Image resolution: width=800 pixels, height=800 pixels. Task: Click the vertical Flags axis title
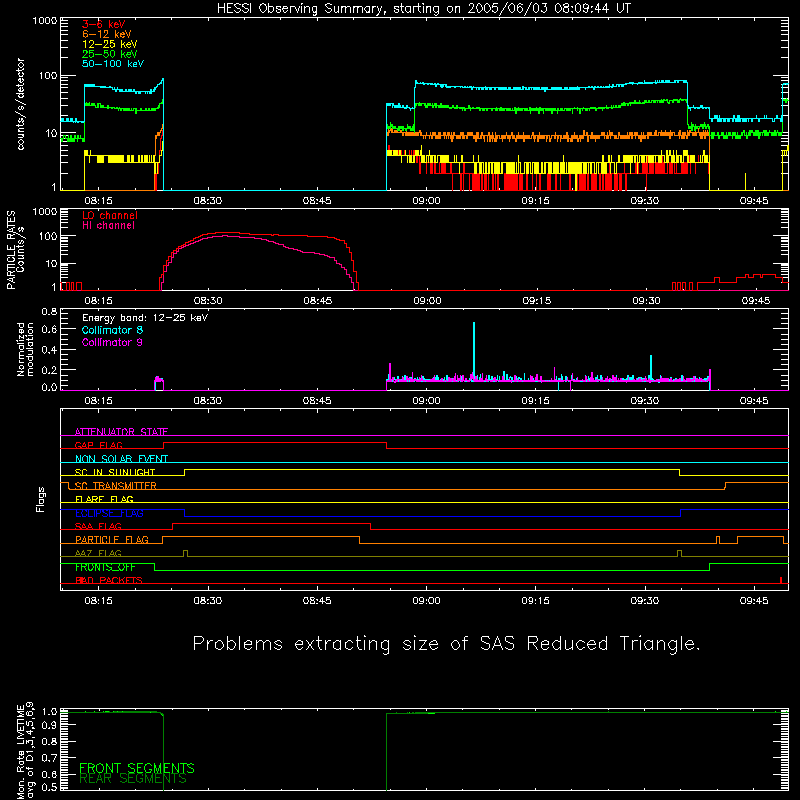41,499
